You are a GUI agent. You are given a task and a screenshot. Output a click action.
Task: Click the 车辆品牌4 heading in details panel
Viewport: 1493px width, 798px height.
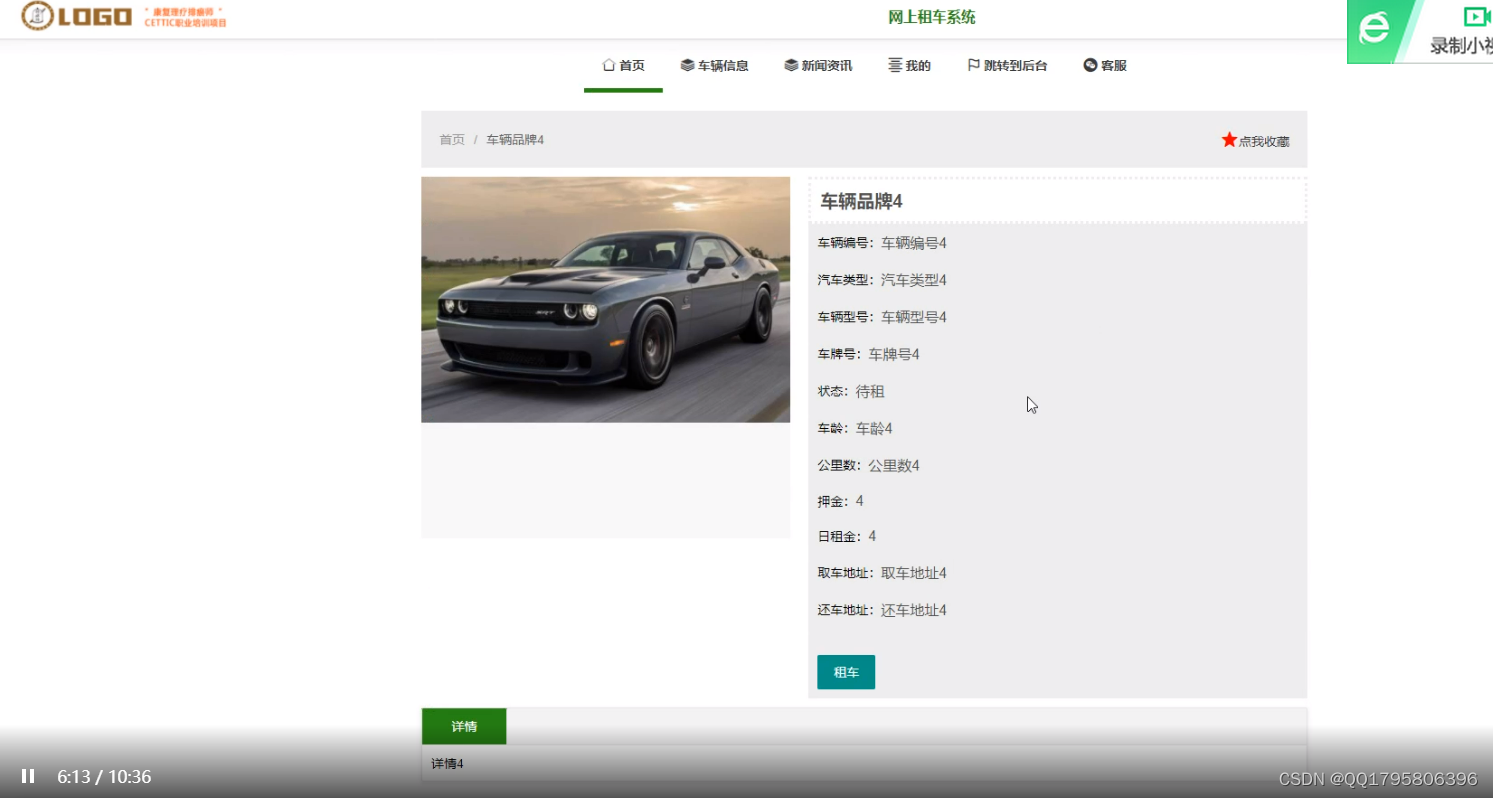[862, 201]
